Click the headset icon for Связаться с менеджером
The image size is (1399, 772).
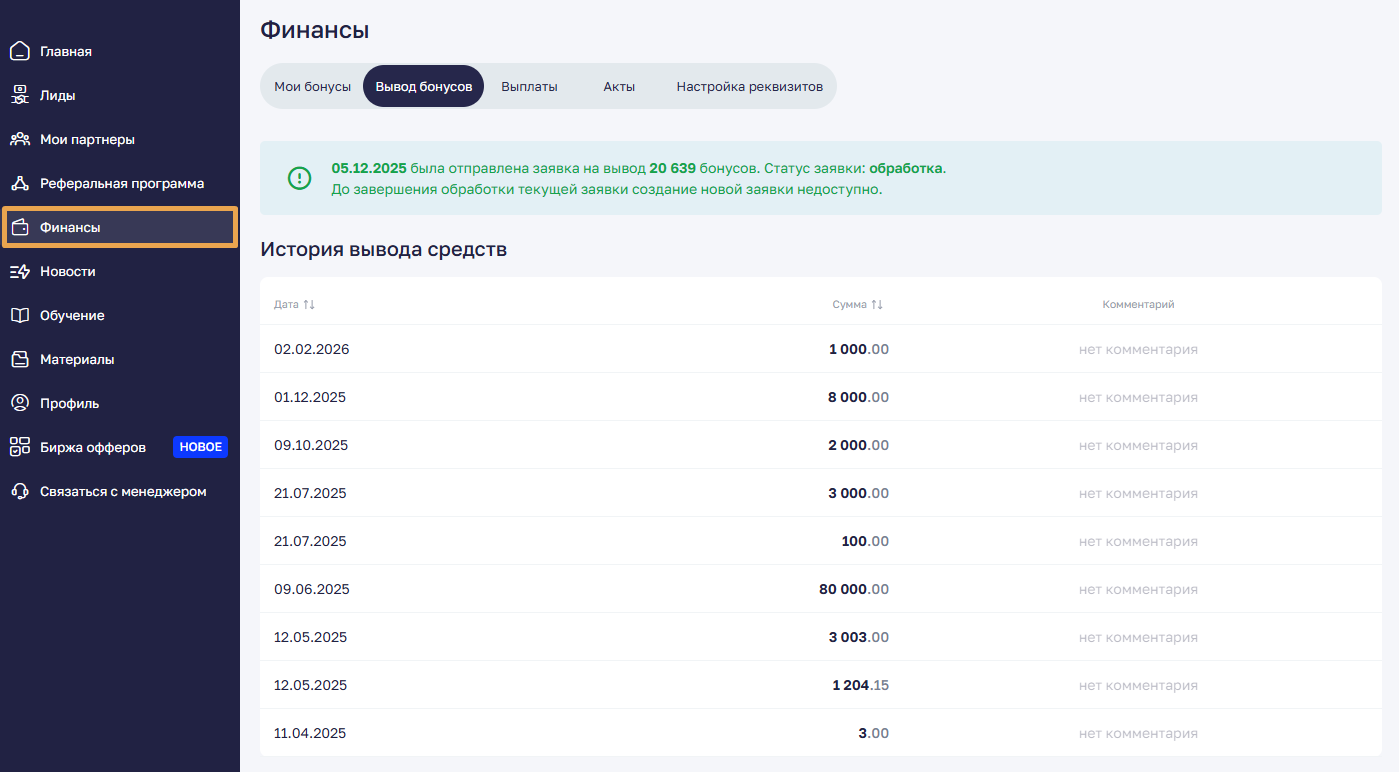19,491
